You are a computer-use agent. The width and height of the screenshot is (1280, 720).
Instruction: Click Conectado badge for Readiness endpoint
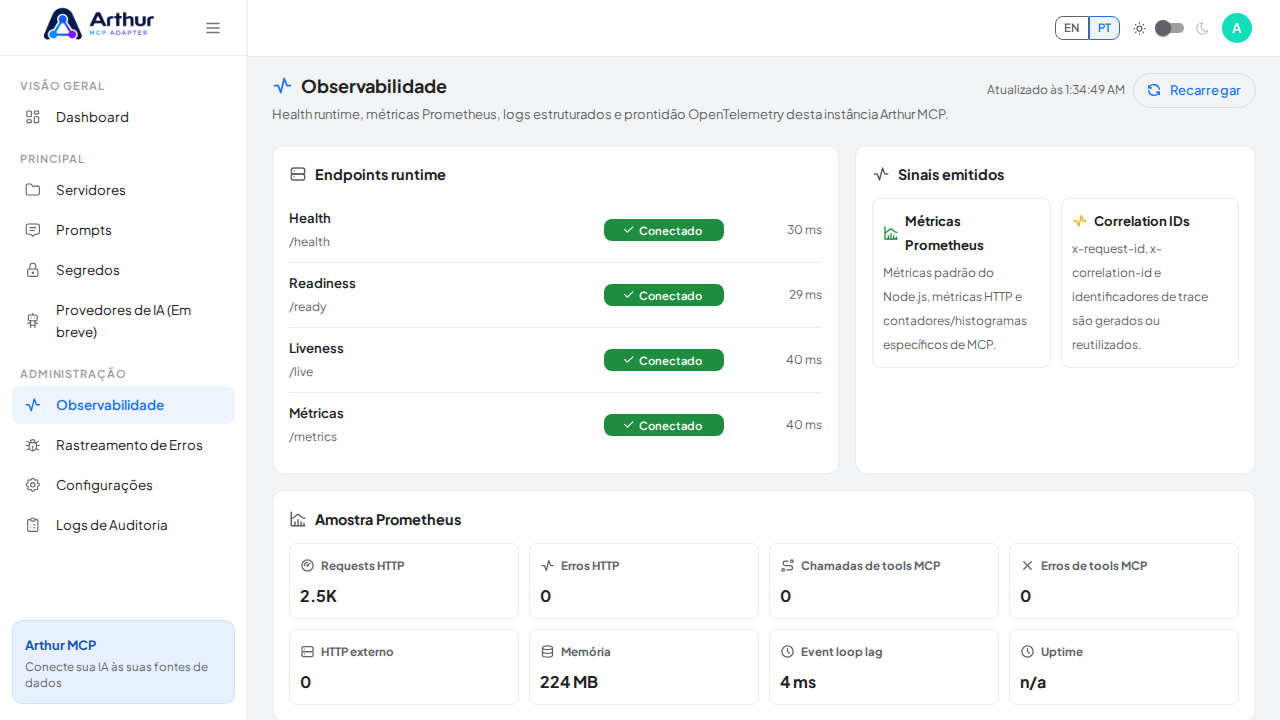pos(664,295)
